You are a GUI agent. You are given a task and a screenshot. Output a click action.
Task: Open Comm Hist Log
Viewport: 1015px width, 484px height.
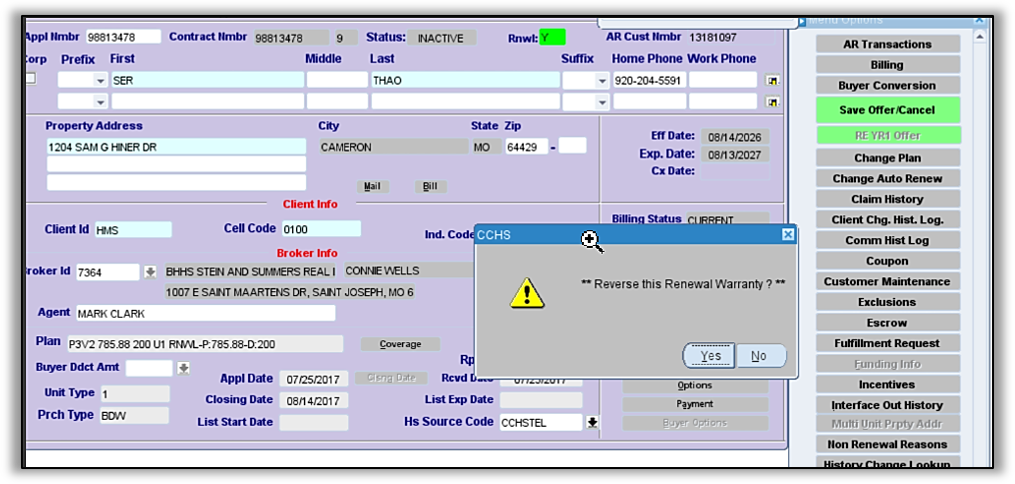pos(887,240)
